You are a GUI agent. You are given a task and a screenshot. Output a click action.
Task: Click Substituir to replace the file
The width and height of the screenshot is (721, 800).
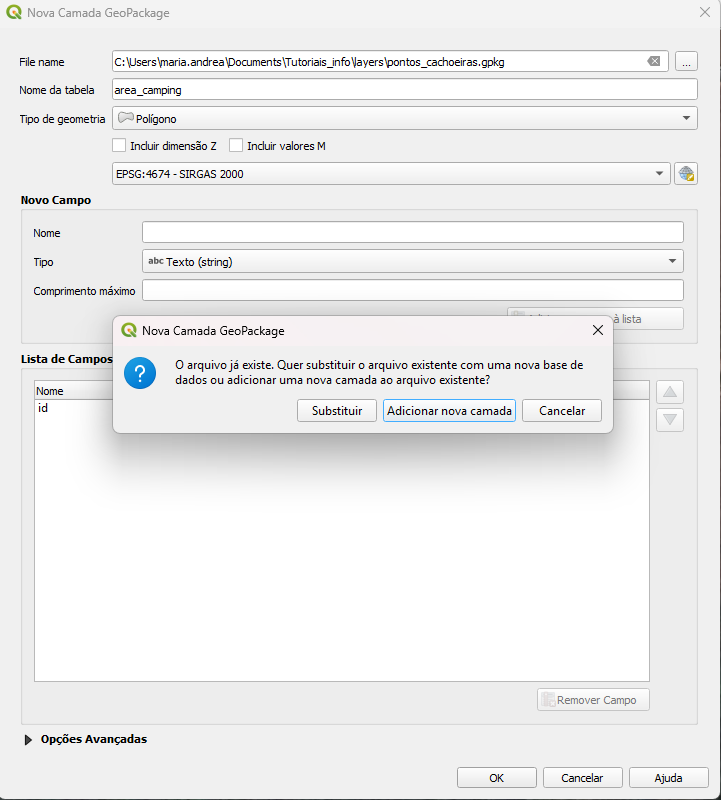tap(337, 411)
